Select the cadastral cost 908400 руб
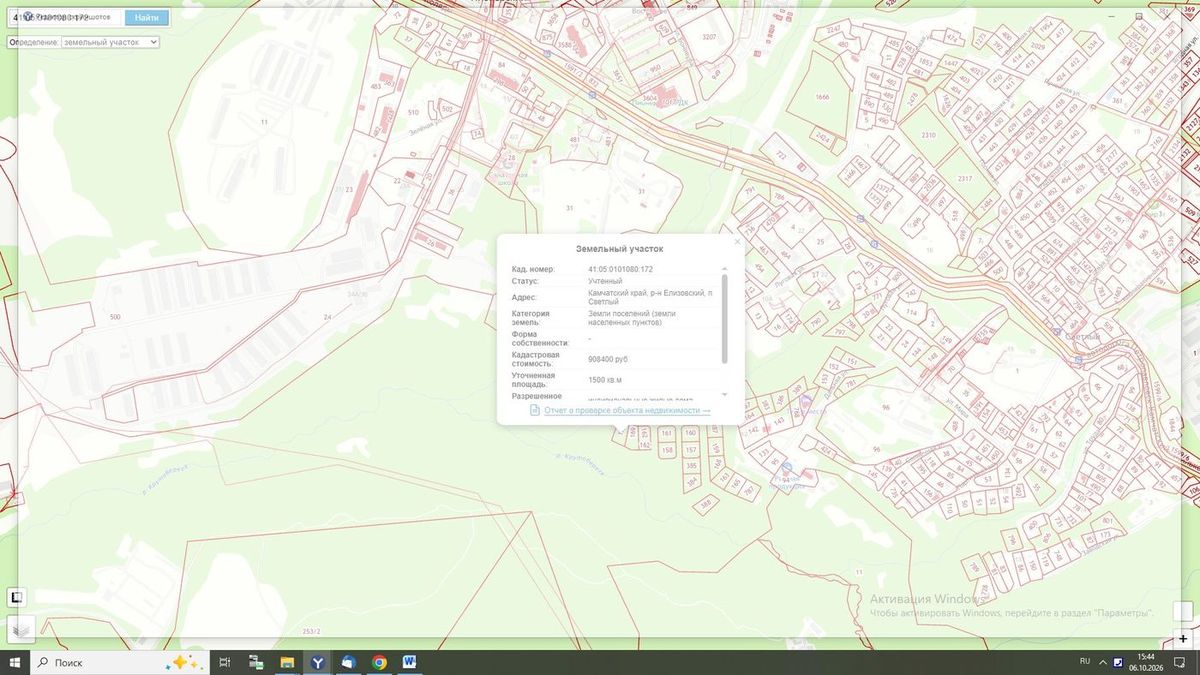Screen dimensions: 1200x675 (608, 359)
